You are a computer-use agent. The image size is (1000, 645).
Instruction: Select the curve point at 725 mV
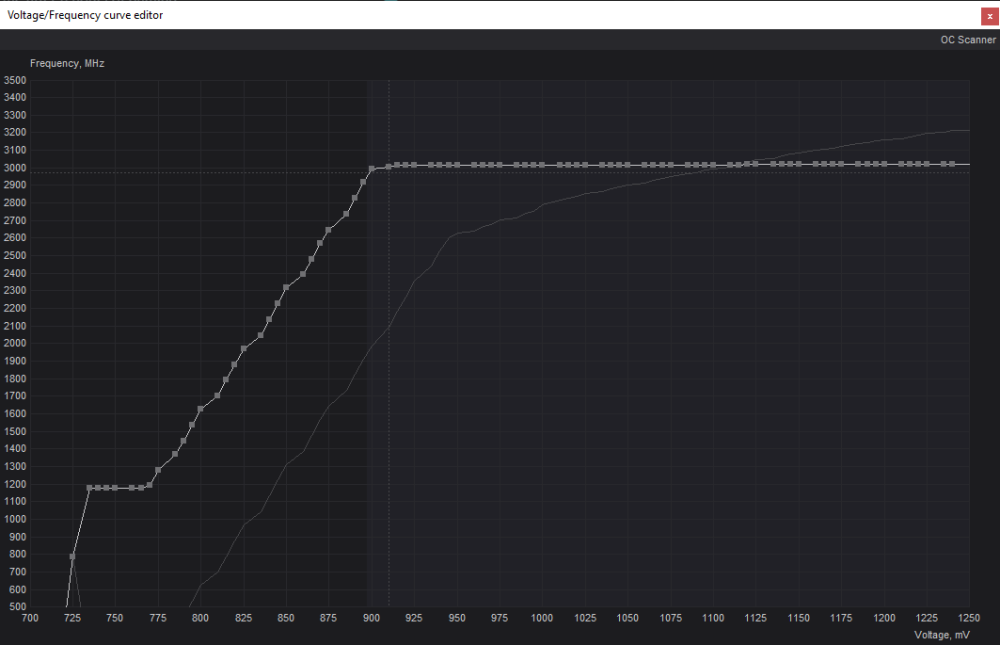pyautogui.click(x=72, y=556)
